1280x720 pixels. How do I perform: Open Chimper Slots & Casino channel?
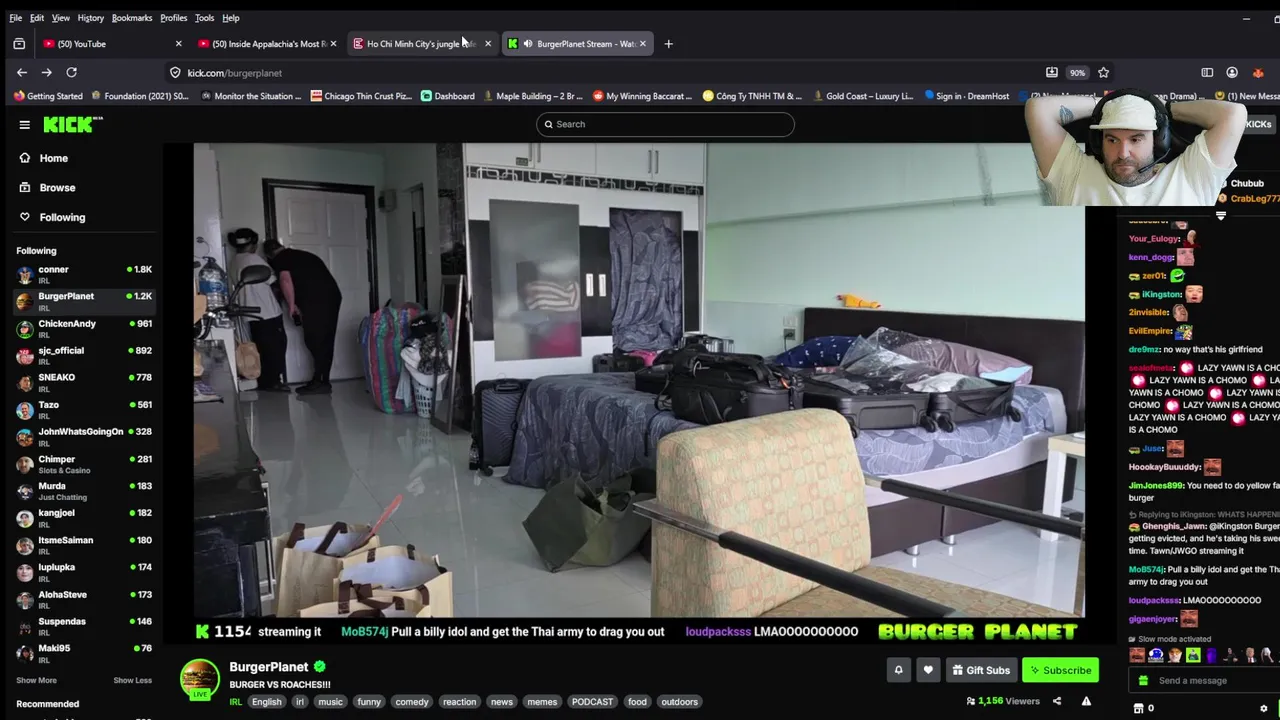coord(84,464)
